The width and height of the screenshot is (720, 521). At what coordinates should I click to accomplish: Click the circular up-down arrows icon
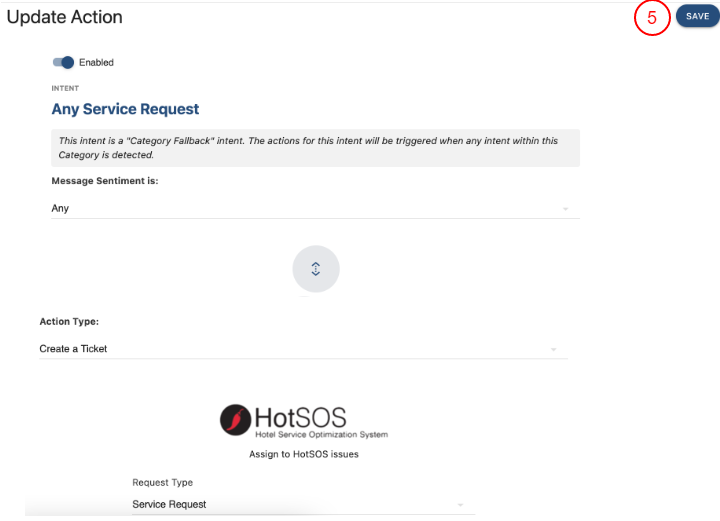click(x=316, y=268)
